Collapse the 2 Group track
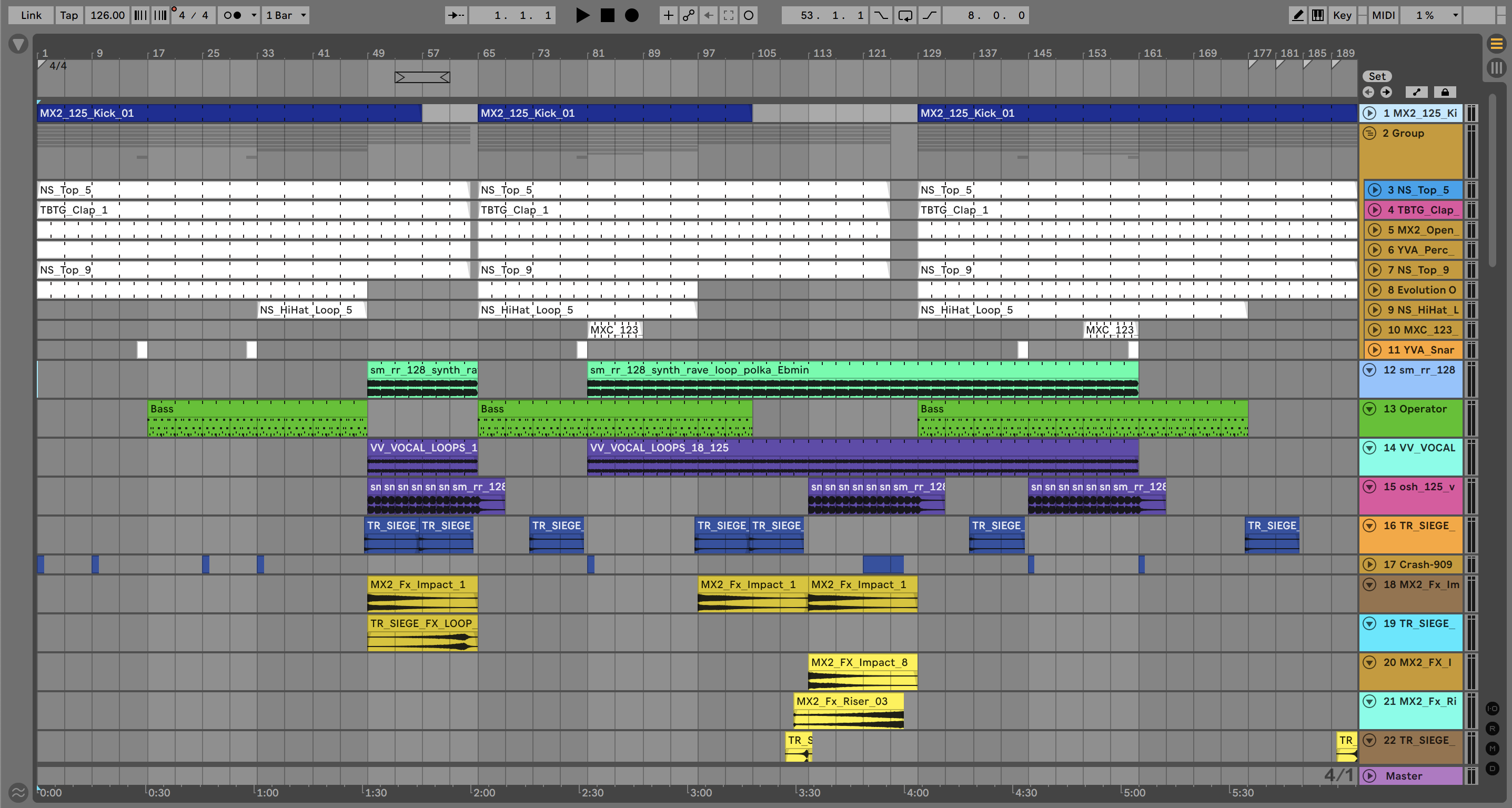 coord(1369,133)
